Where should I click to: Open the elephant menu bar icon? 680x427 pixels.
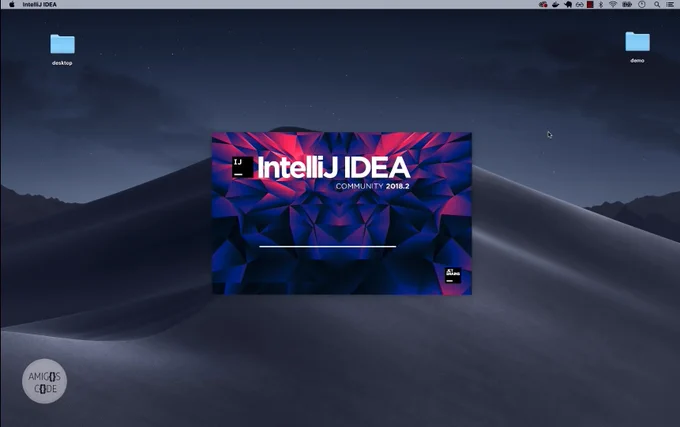tap(568, 4)
